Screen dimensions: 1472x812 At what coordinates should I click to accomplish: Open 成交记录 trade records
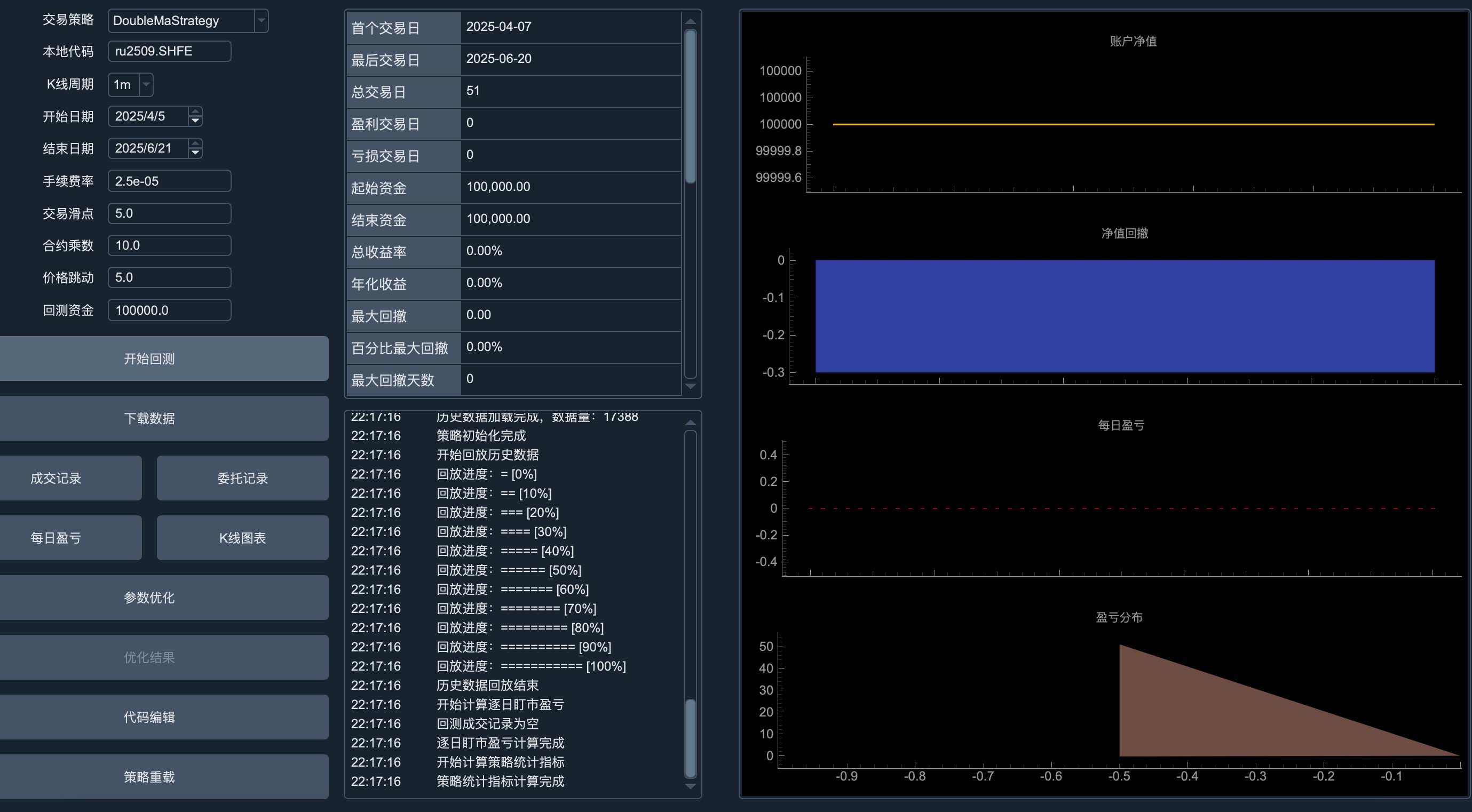tap(70, 479)
